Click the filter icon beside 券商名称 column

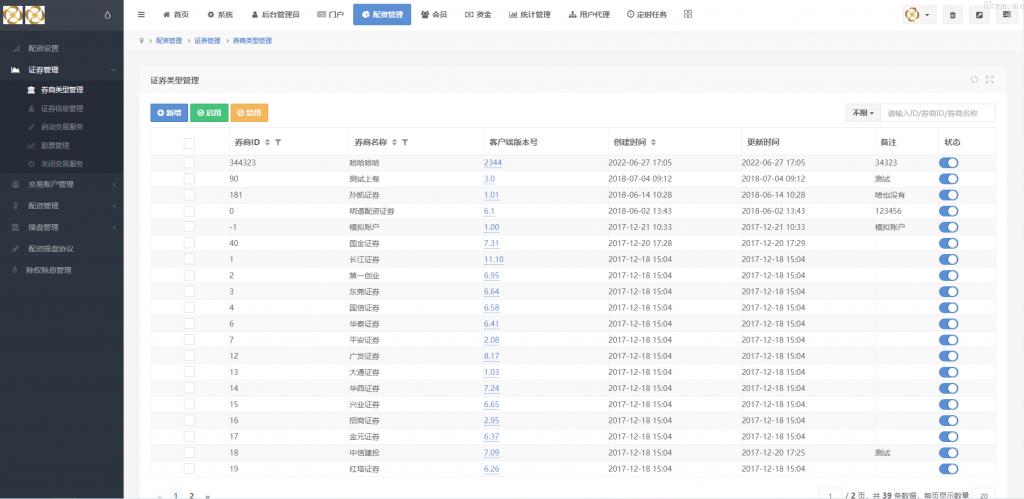point(405,142)
